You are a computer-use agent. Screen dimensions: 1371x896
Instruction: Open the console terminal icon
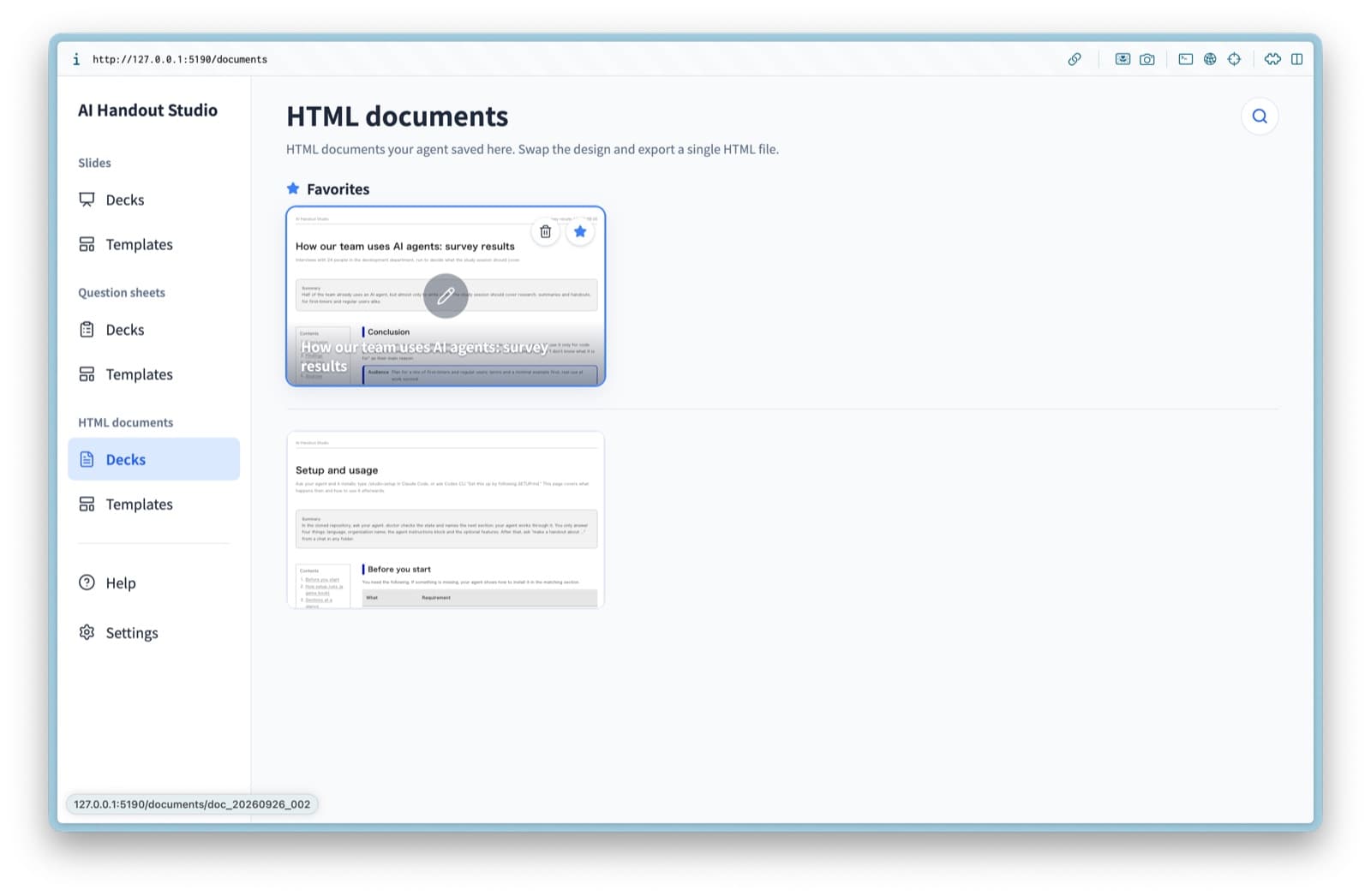(1186, 59)
